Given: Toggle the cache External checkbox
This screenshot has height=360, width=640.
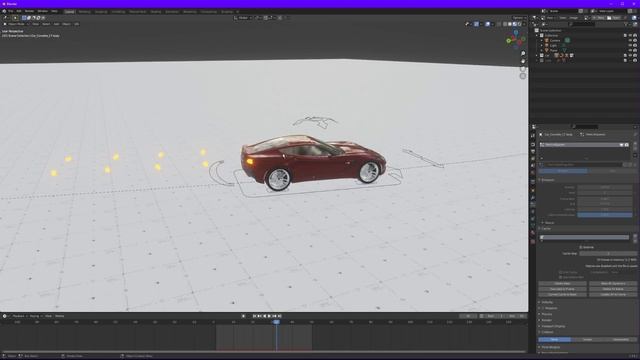Looking at the screenshot, I should pyautogui.click(x=581, y=247).
